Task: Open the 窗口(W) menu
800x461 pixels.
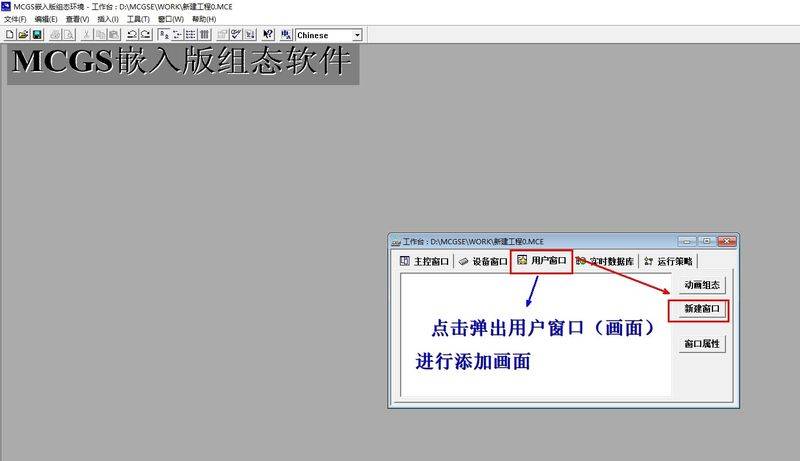Action: (x=170, y=19)
